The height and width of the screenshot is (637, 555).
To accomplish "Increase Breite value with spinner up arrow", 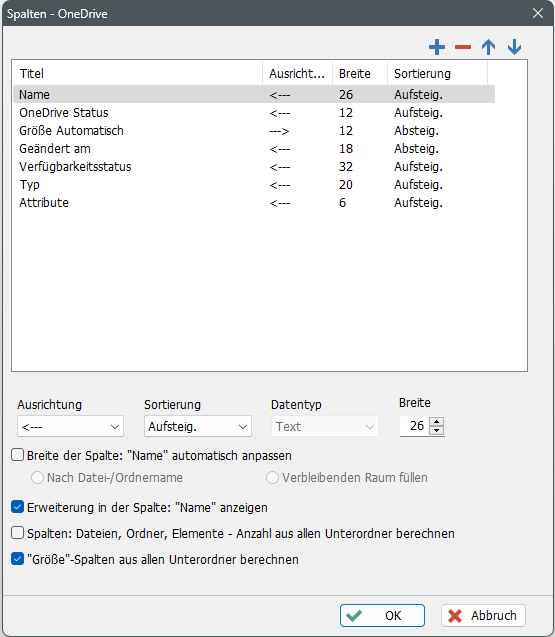I will [x=436, y=422].
